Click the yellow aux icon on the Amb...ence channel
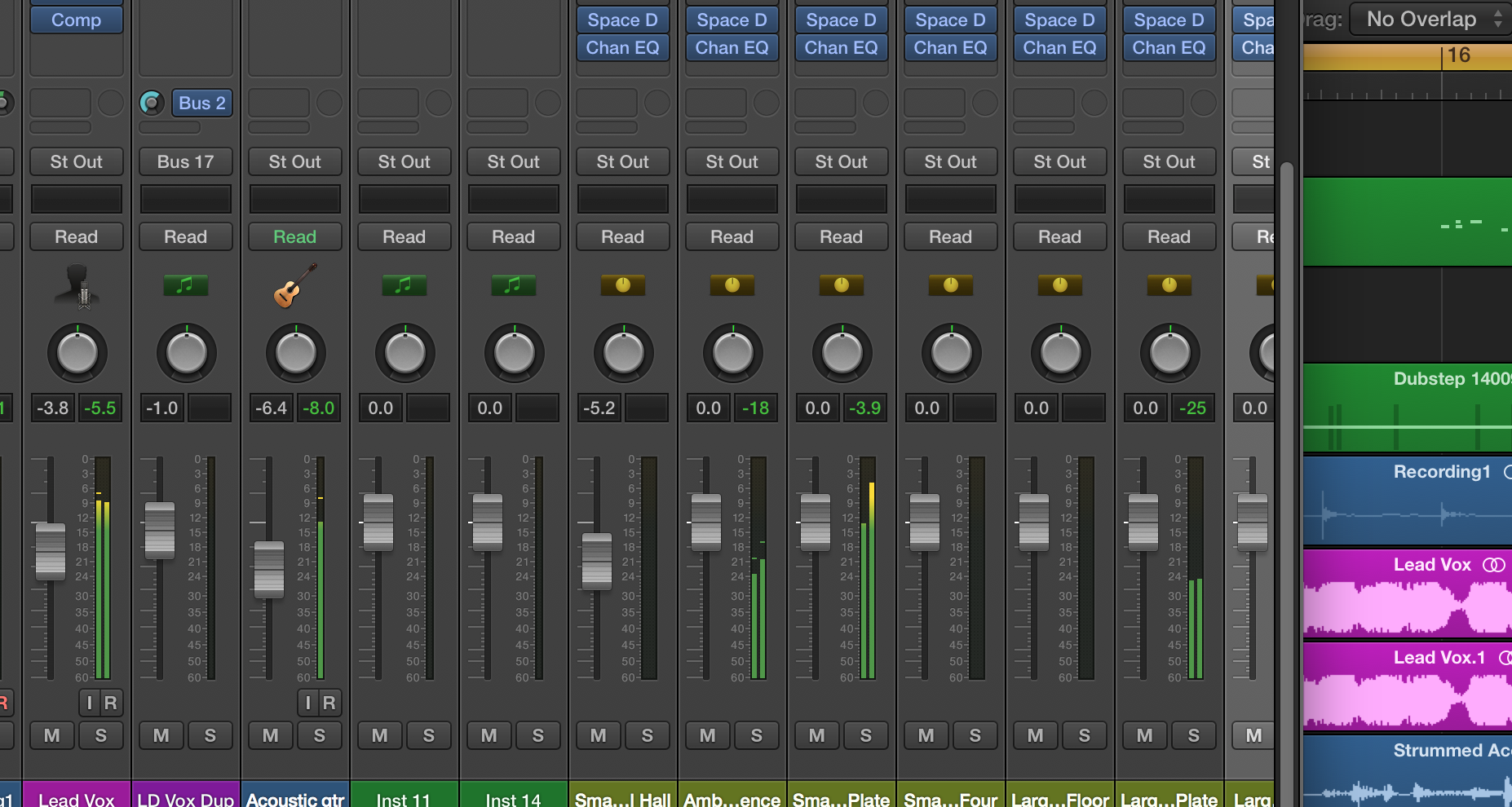1512x807 pixels. (x=732, y=284)
